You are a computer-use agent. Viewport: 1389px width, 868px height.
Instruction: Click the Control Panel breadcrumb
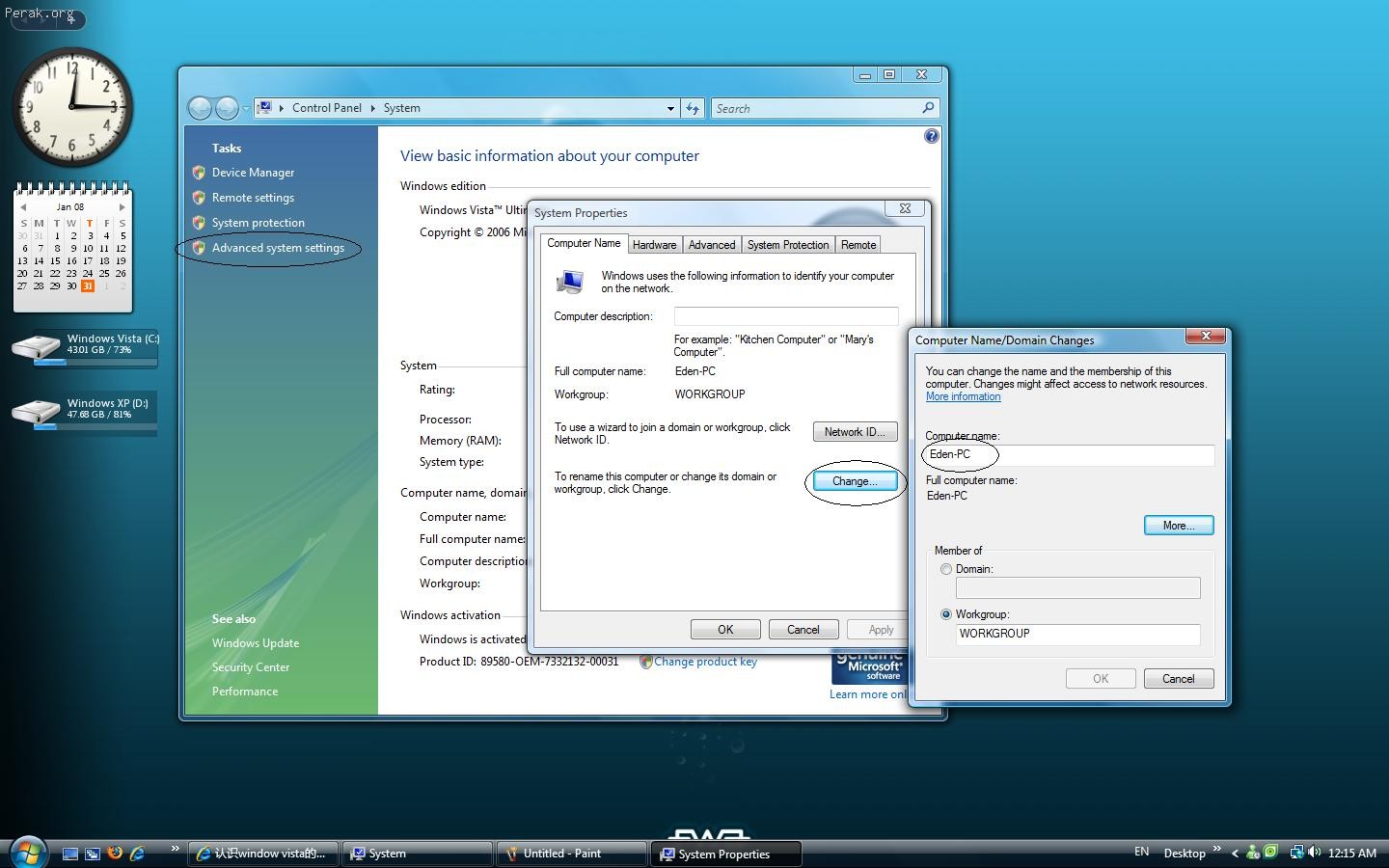[x=326, y=108]
